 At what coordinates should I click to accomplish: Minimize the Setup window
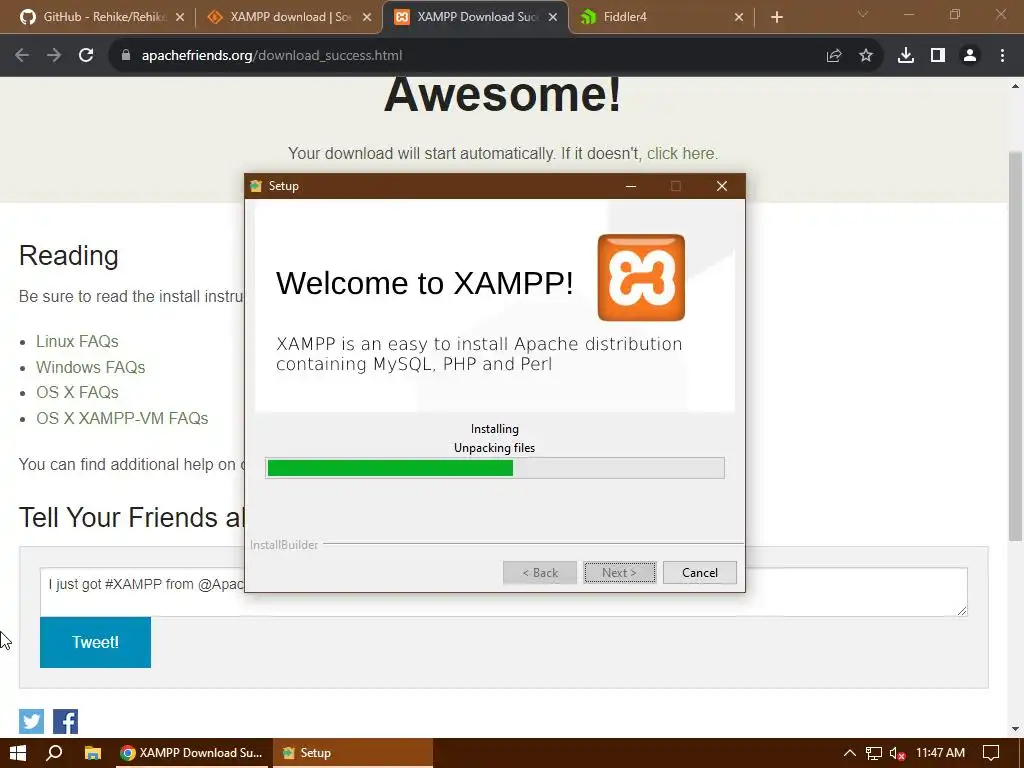click(x=631, y=186)
